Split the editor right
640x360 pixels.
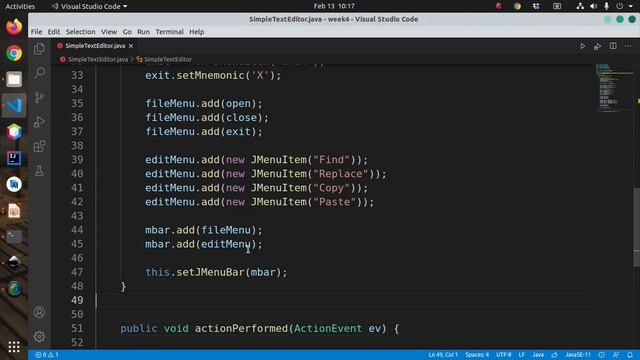pyautogui.click(x=613, y=46)
